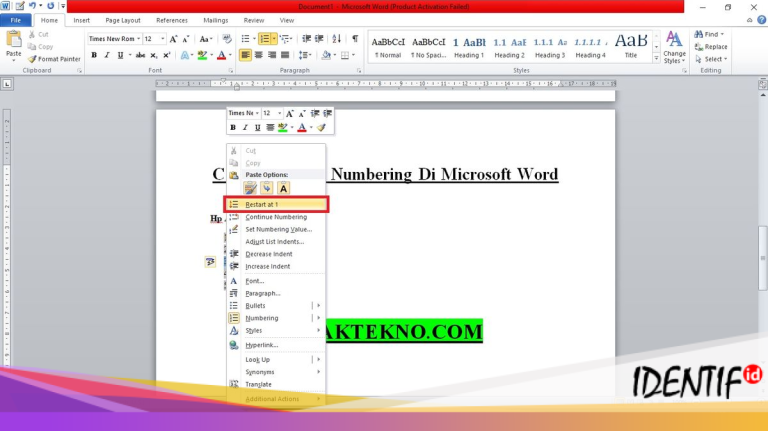Center text using ribbon alignment icon

point(259,55)
